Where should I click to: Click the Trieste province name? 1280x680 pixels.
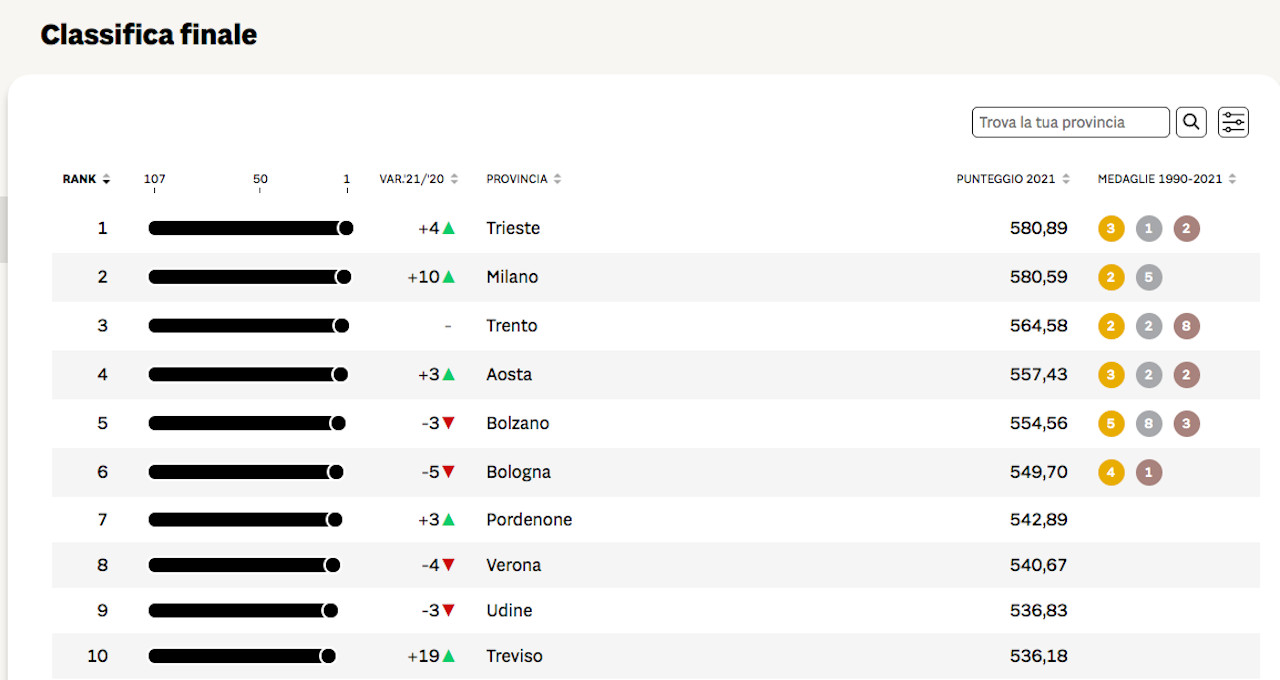click(x=513, y=228)
